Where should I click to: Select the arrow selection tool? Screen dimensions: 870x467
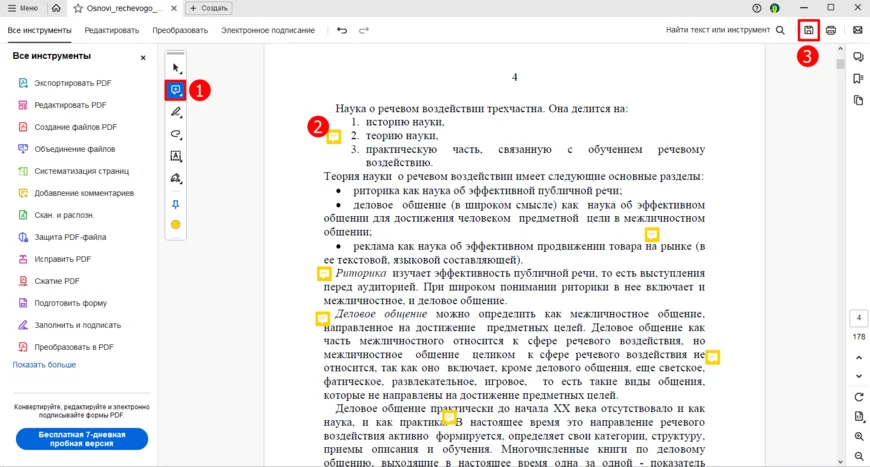(x=176, y=68)
